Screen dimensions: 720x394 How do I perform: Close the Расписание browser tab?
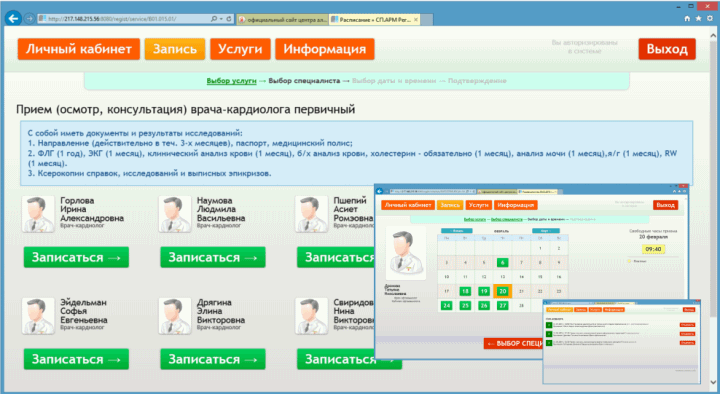[416, 19]
